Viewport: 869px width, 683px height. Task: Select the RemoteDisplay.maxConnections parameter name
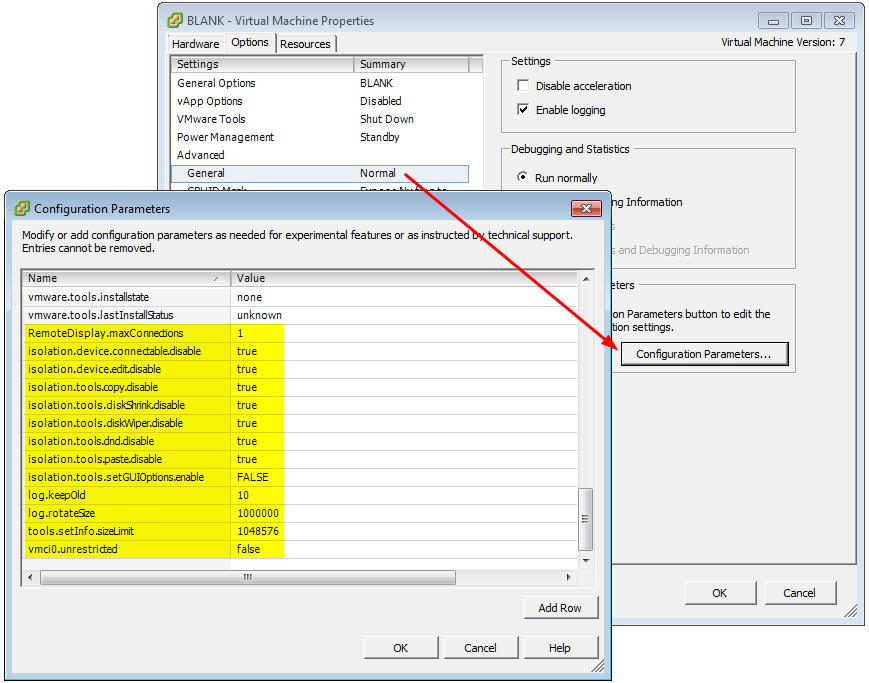point(105,333)
